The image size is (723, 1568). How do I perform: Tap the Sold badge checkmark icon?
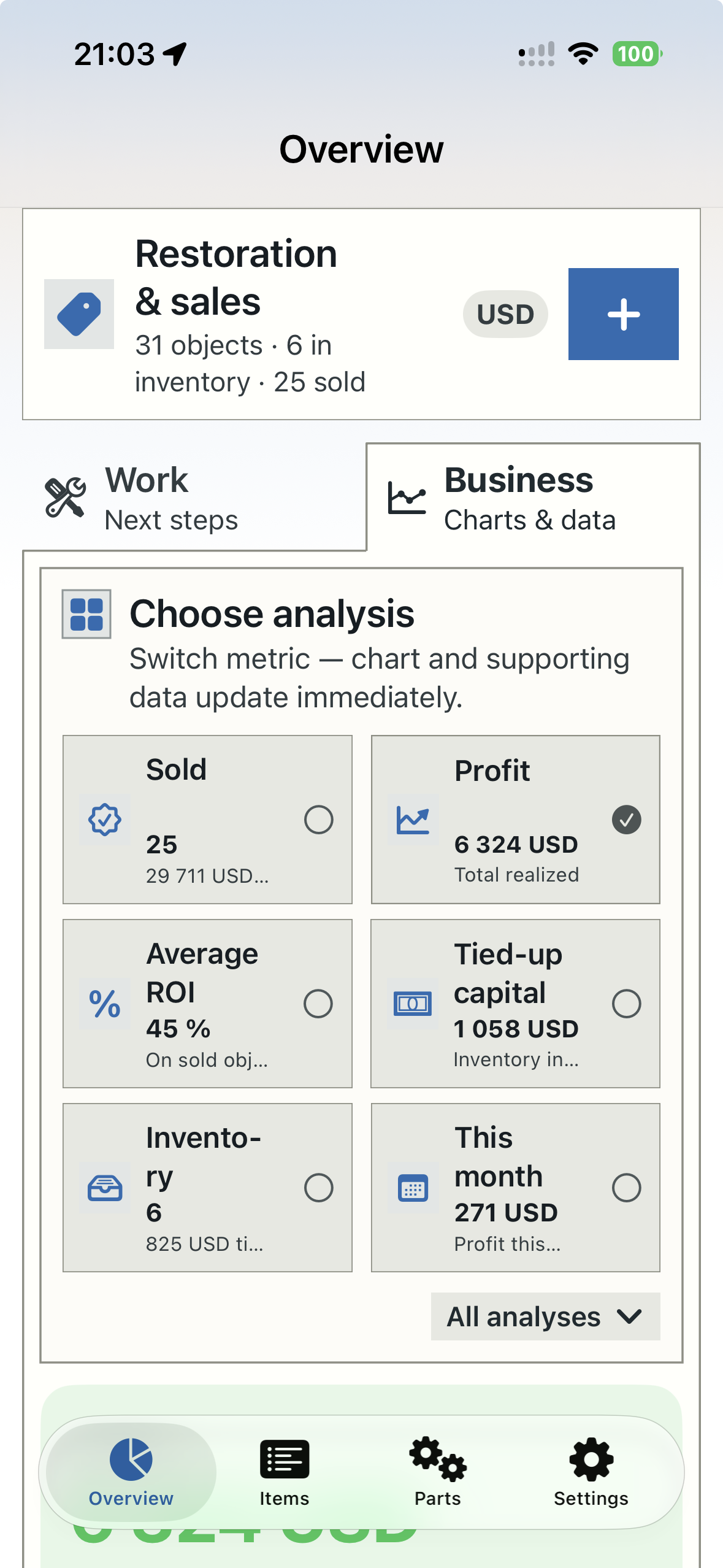pyautogui.click(x=105, y=820)
